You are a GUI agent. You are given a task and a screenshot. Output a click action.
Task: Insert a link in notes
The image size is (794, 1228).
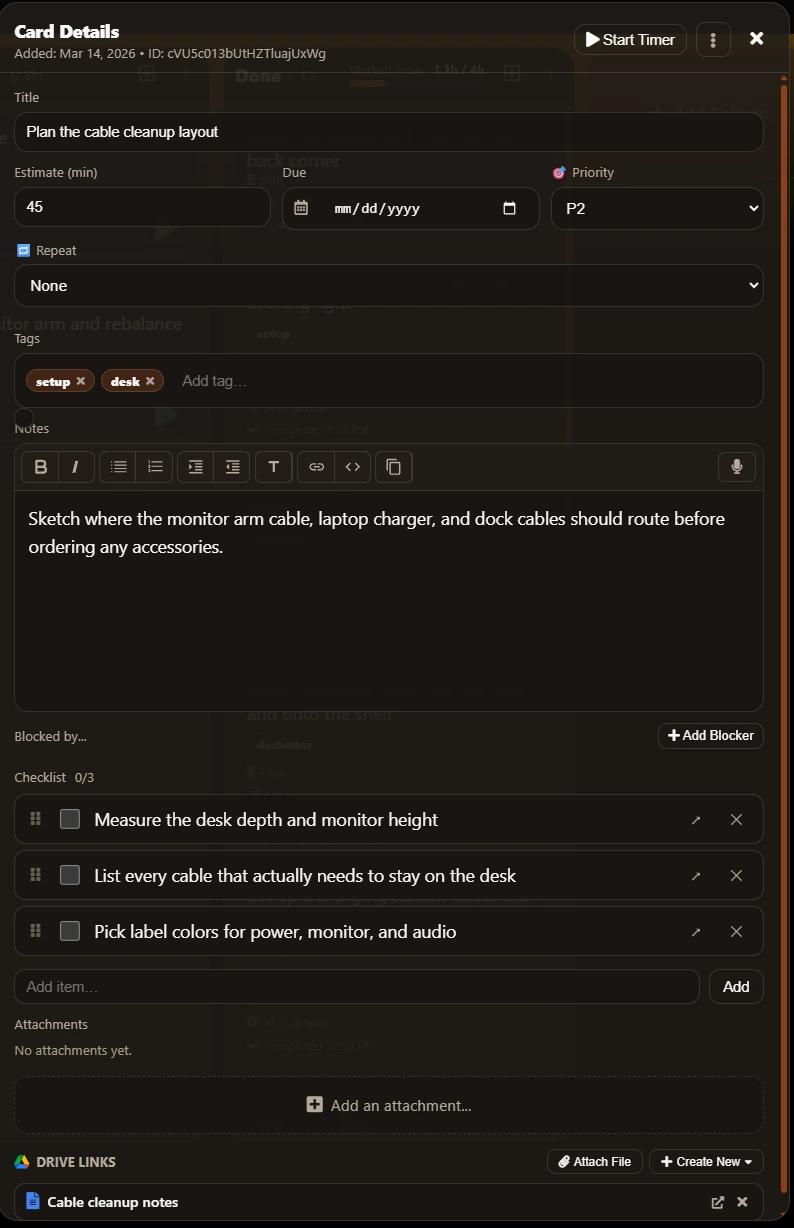tap(316, 467)
